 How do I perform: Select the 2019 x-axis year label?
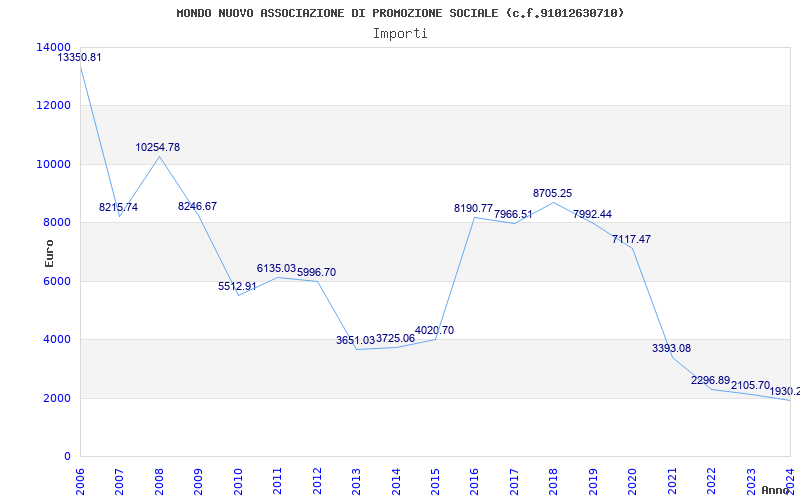coord(593,481)
